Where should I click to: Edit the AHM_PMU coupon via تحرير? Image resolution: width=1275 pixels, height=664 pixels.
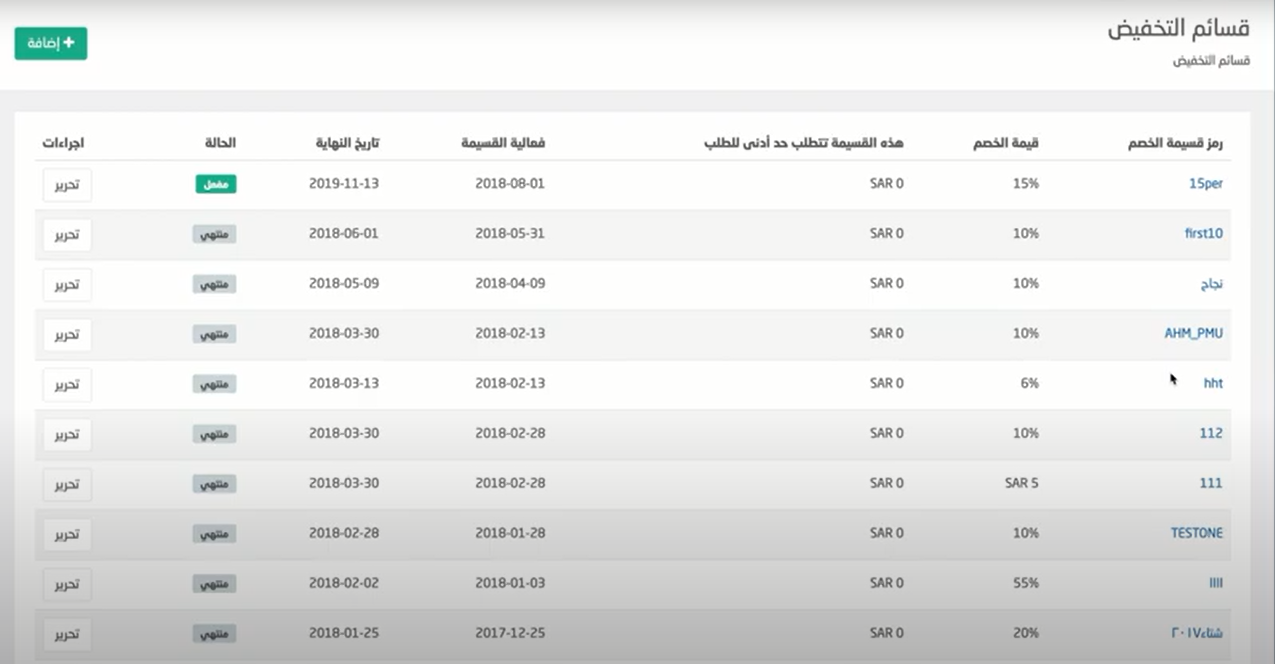pyautogui.click(x=67, y=335)
